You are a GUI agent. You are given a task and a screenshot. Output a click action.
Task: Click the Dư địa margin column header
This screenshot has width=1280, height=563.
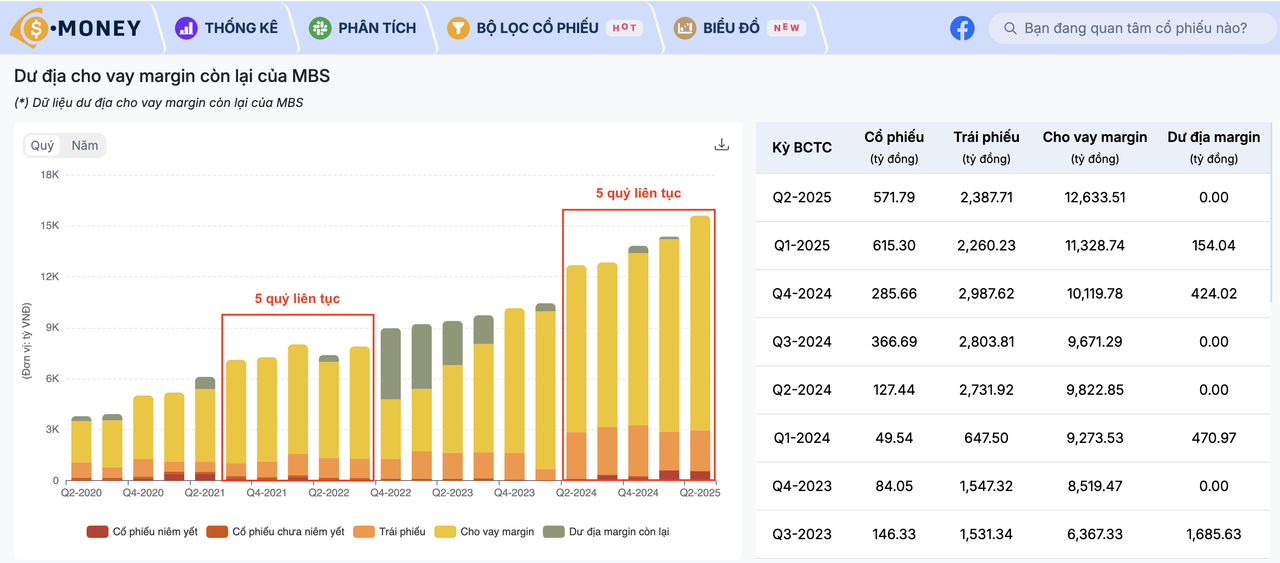click(x=1214, y=147)
